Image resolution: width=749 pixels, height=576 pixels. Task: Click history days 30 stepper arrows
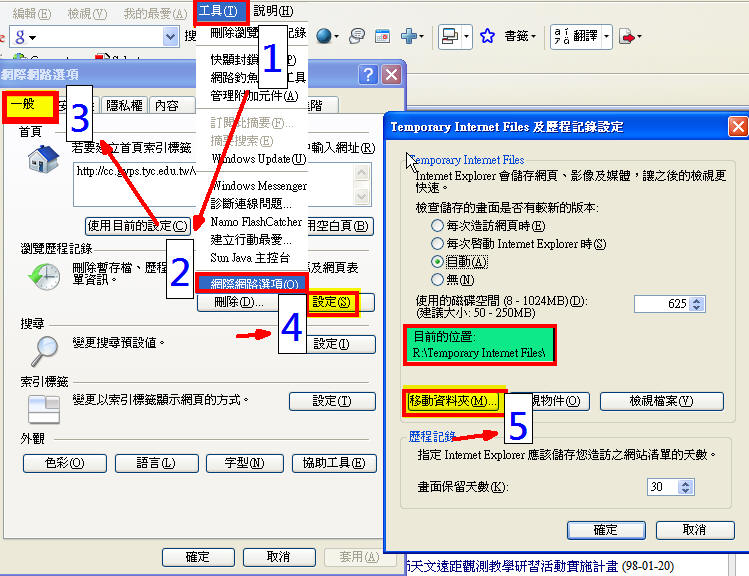[x=685, y=487]
